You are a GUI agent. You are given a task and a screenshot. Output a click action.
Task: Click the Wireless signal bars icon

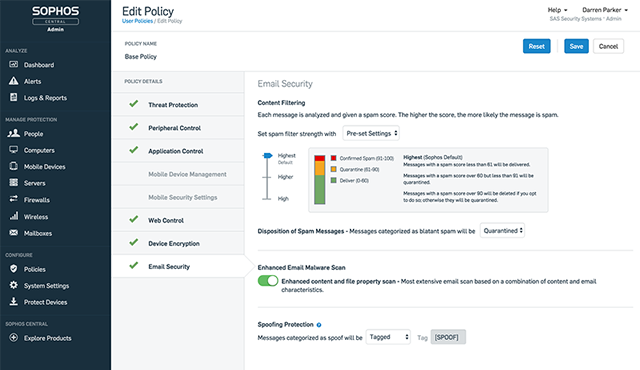point(14,216)
